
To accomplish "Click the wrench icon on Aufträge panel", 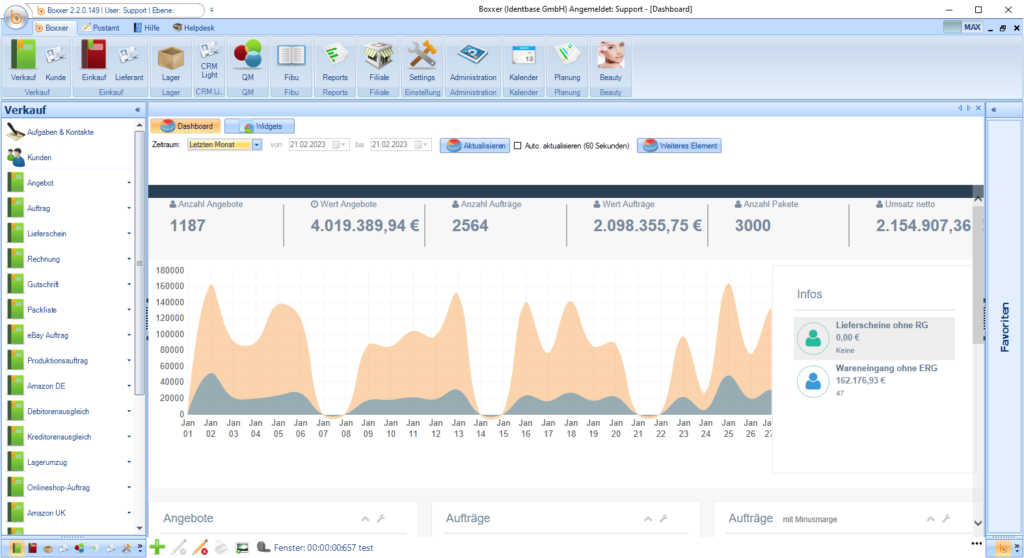I will (664, 518).
